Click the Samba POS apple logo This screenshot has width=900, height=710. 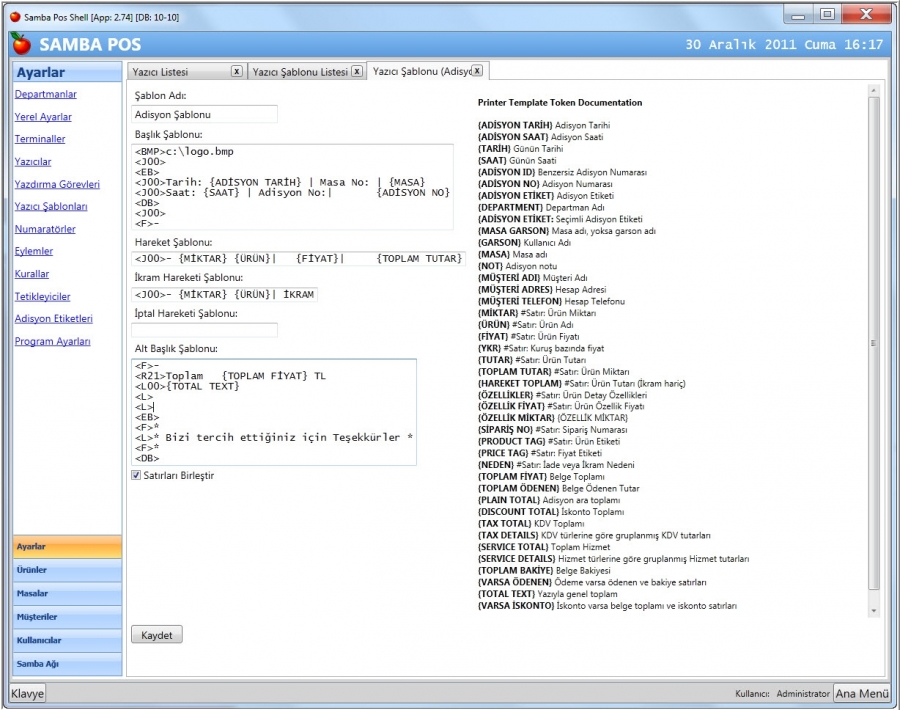tap(21, 44)
